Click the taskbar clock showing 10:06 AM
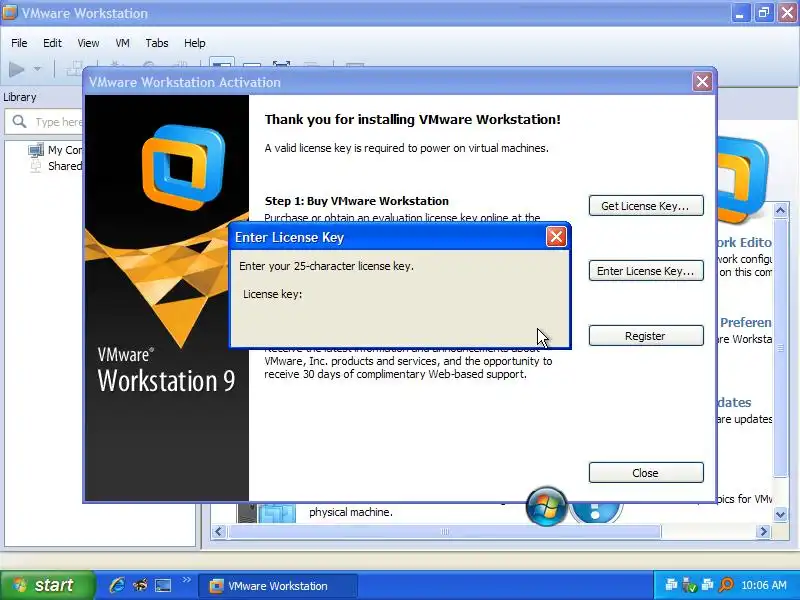Image resolution: width=800 pixels, height=600 pixels. pyautogui.click(x=764, y=585)
